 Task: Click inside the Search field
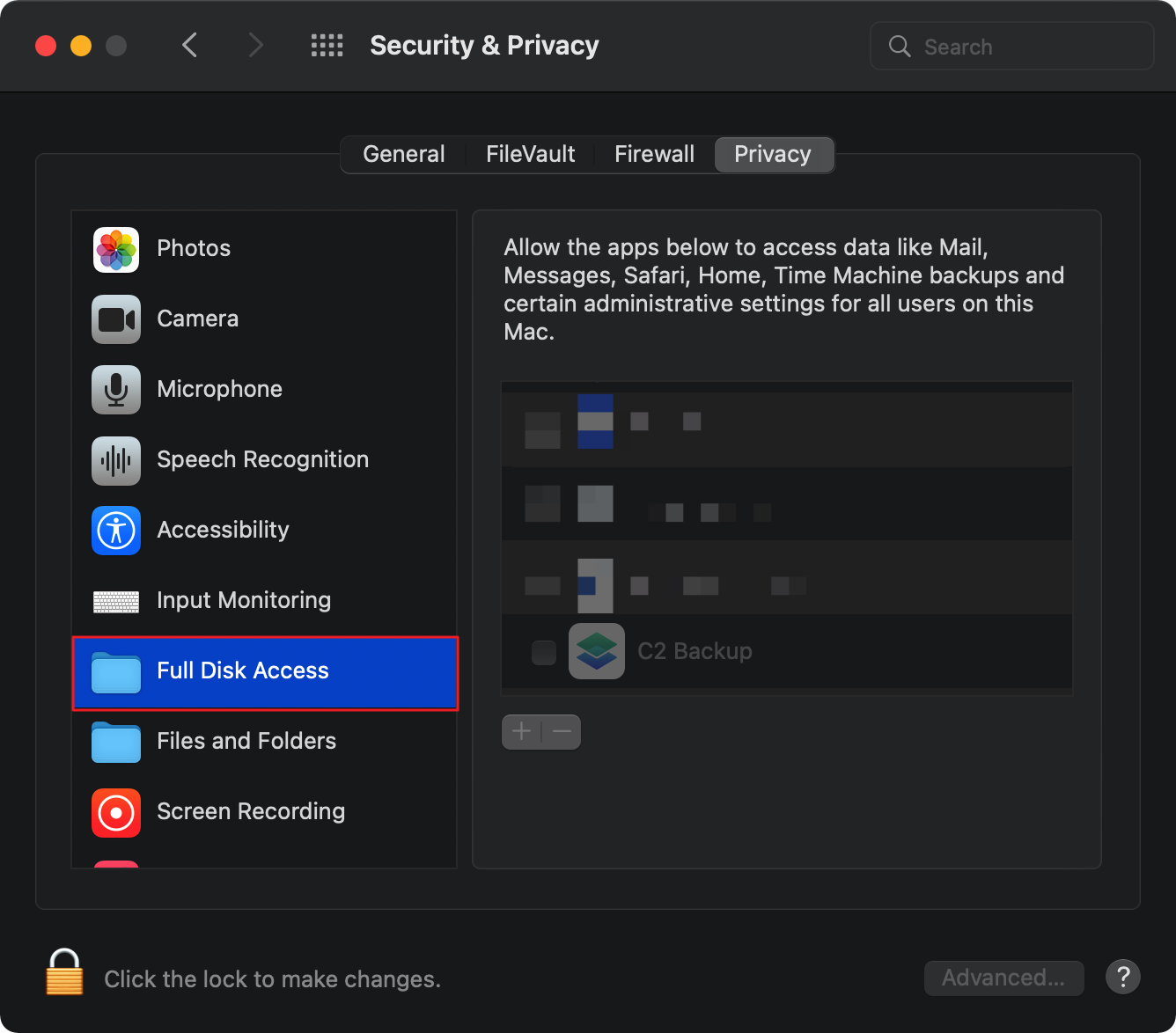pyautogui.click(x=1012, y=46)
